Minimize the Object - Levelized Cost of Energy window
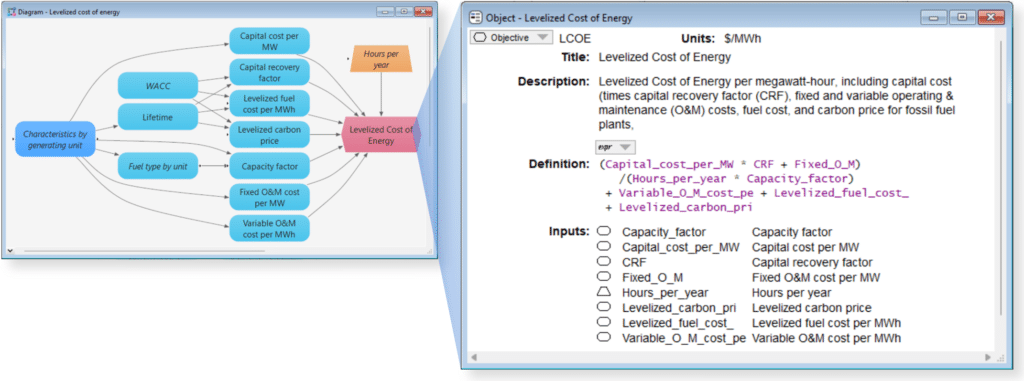1024x381 pixels. [x=934, y=18]
